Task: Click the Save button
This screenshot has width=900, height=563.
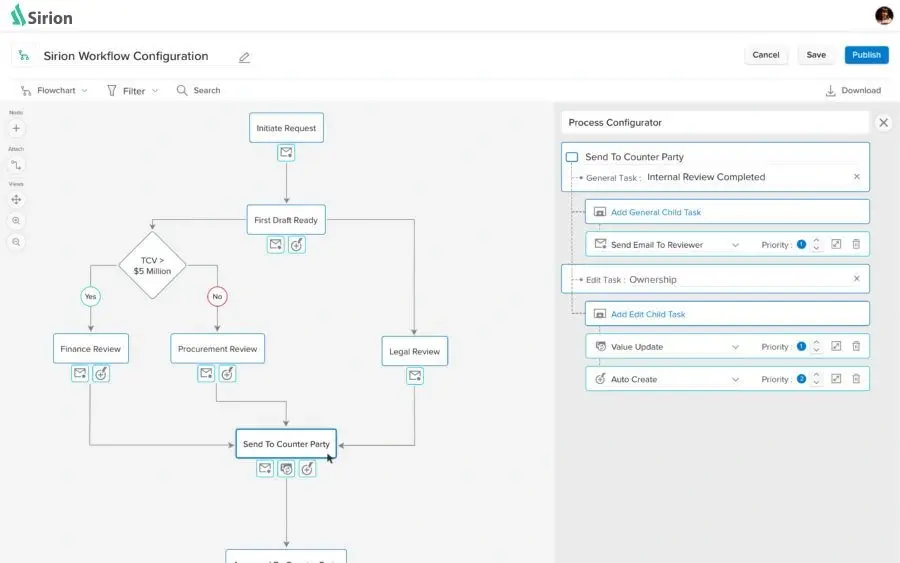Action: point(816,55)
